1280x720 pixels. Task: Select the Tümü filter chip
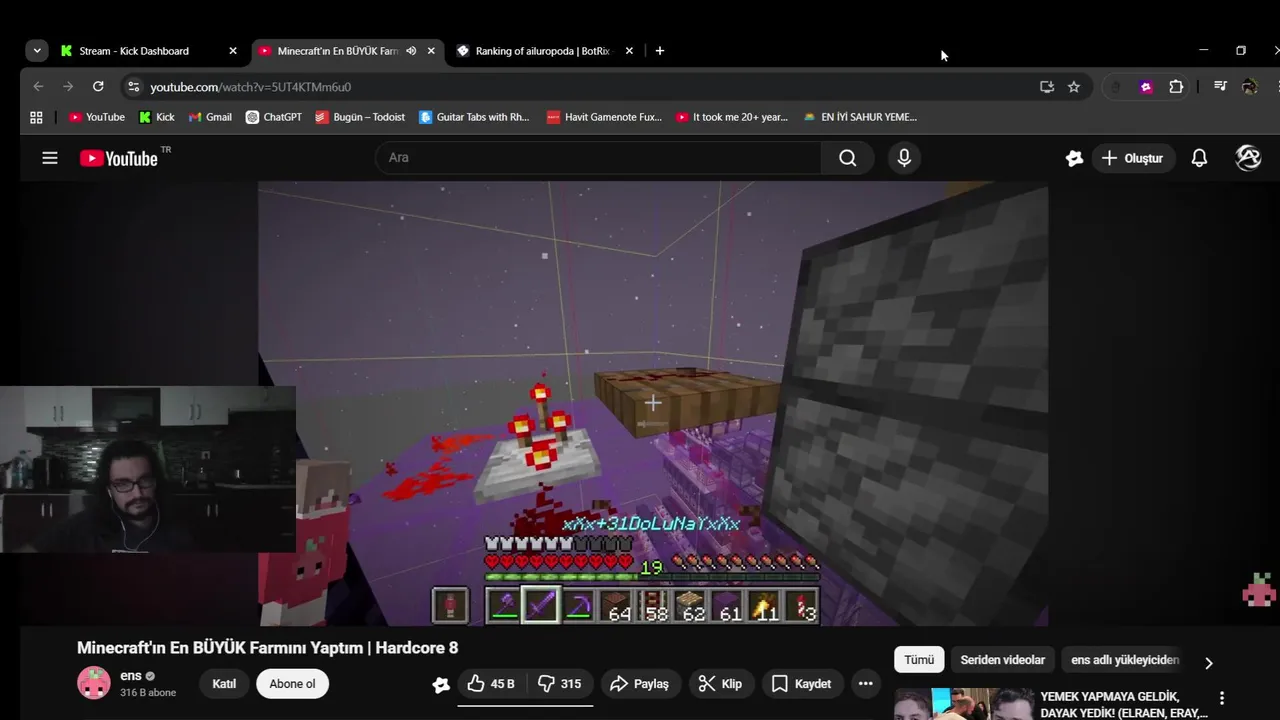coord(919,660)
